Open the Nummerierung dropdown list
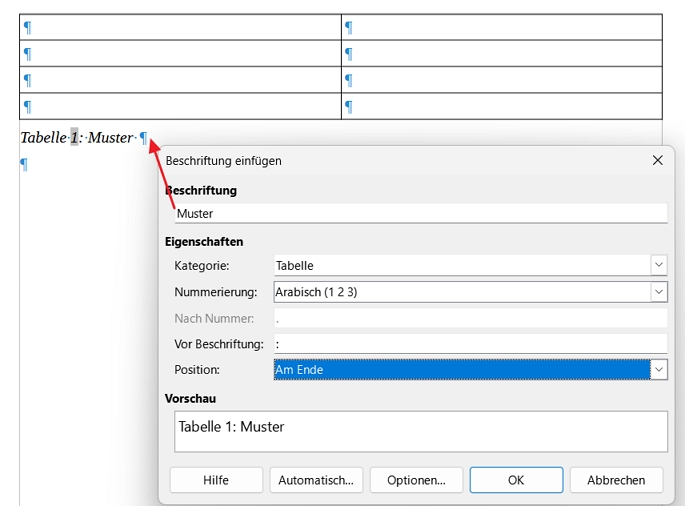Viewport: 685px width, 506px height. [x=658, y=292]
